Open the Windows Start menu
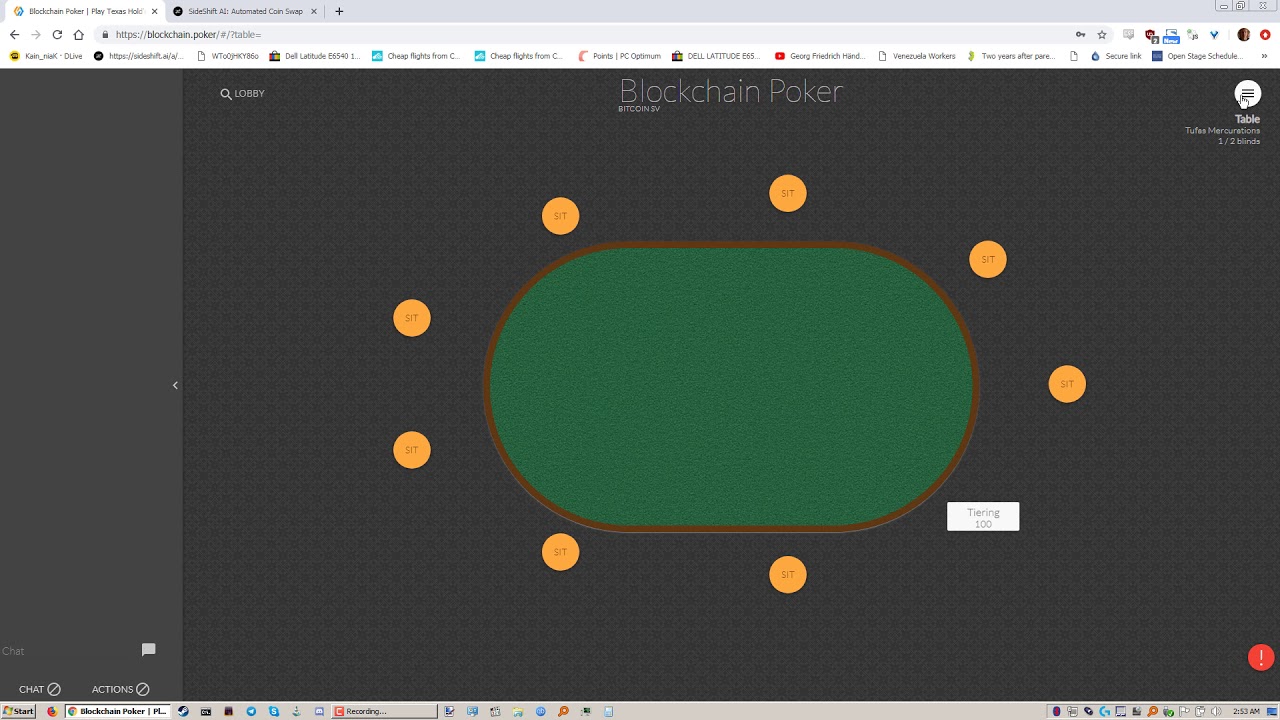 click(x=18, y=711)
